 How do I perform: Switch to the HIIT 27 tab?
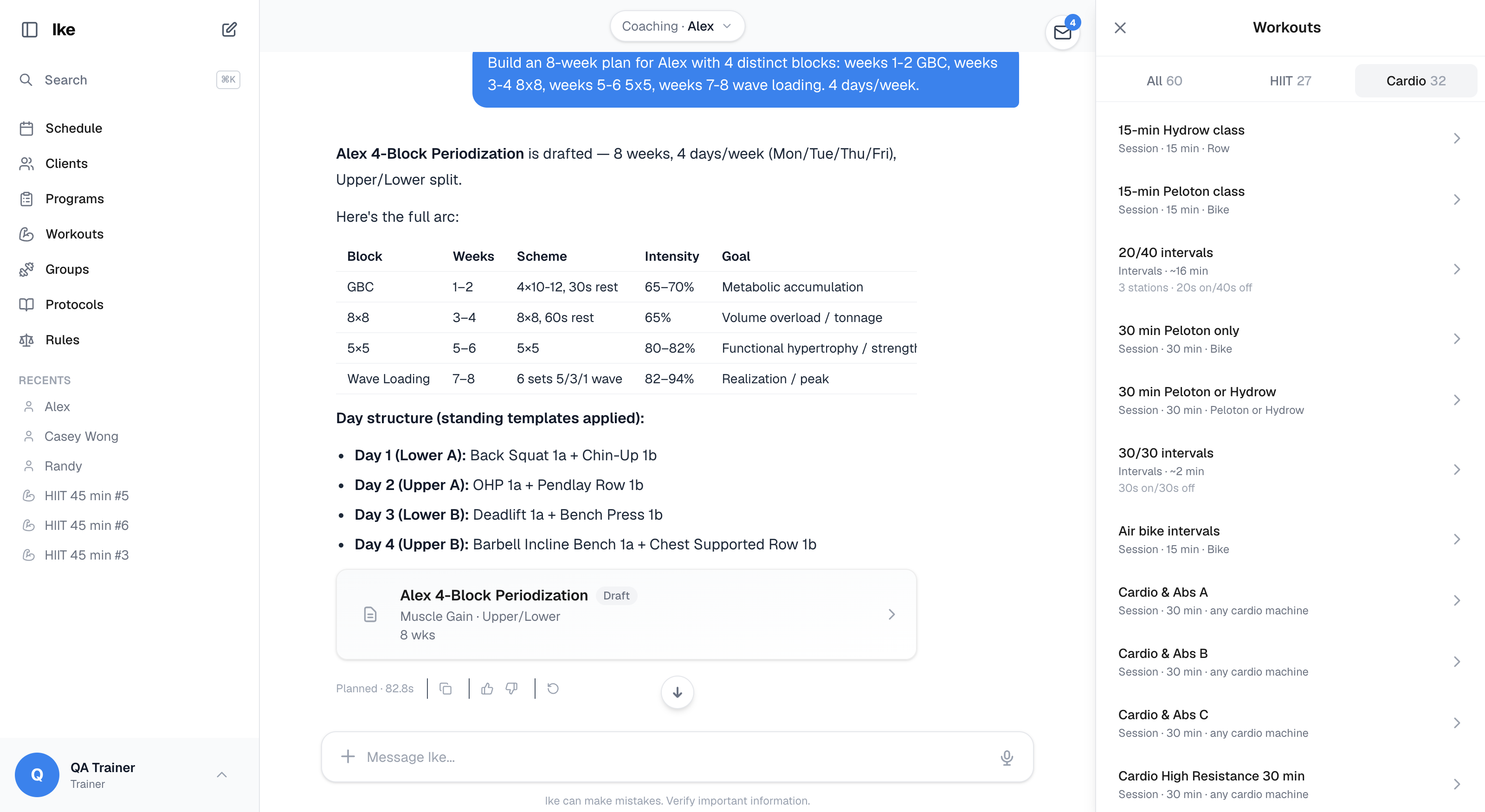point(1290,81)
